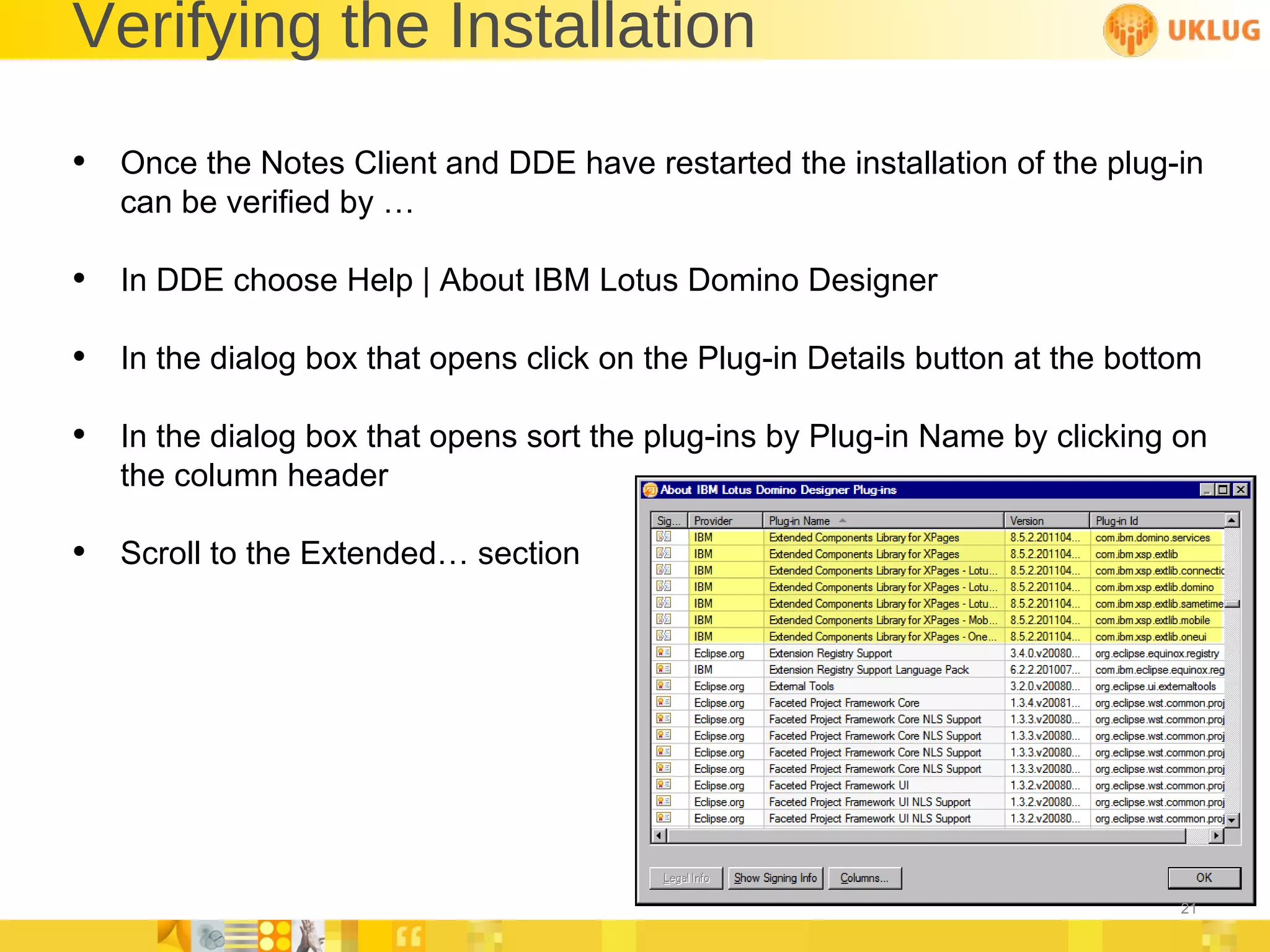Maximize the Plug-ins dialog
Viewport: 1270px width, 952px height.
coord(1223,490)
